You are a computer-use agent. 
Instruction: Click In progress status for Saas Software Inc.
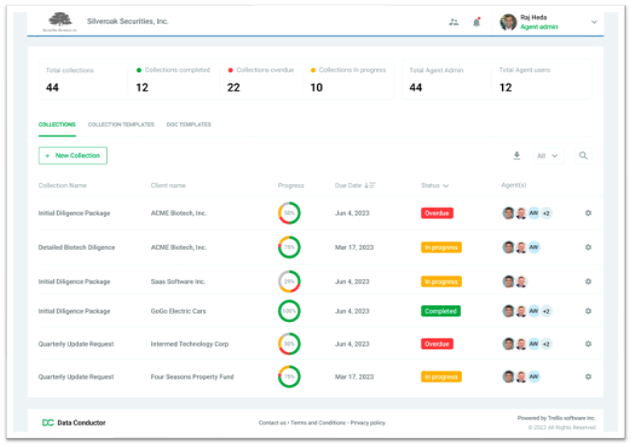[441, 282]
